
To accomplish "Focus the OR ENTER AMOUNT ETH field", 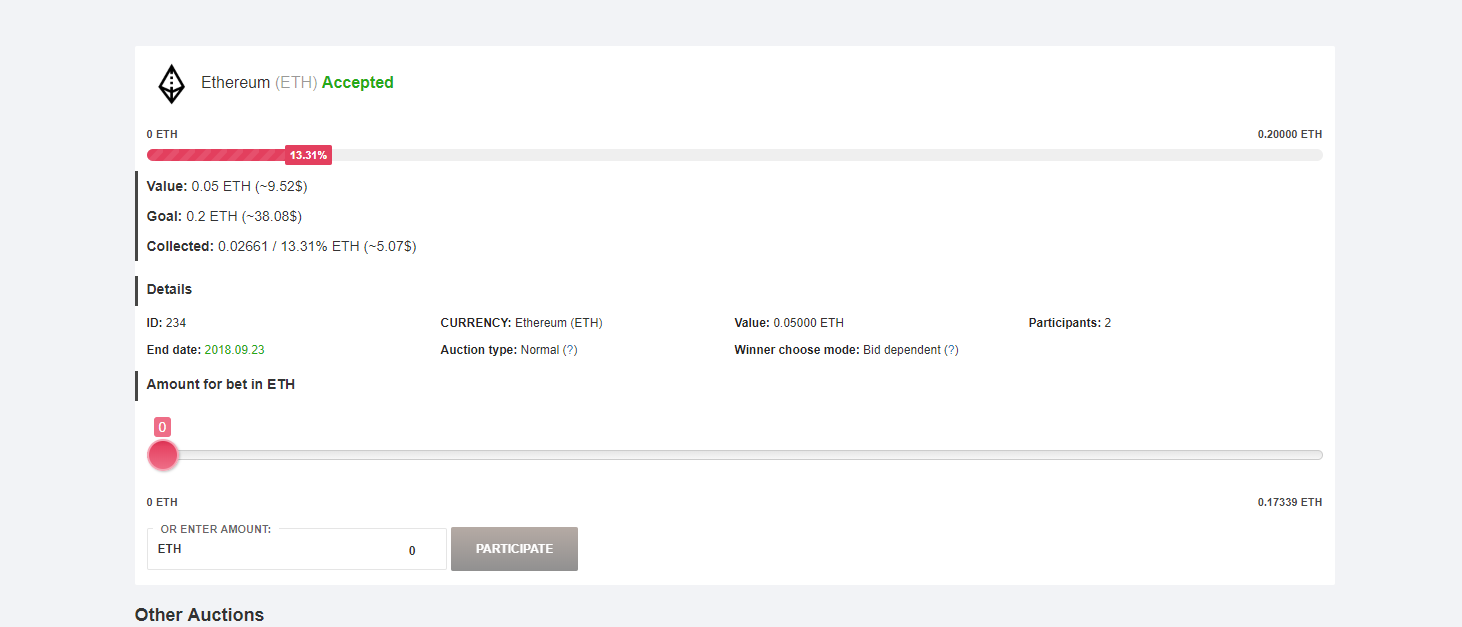I will coord(297,549).
